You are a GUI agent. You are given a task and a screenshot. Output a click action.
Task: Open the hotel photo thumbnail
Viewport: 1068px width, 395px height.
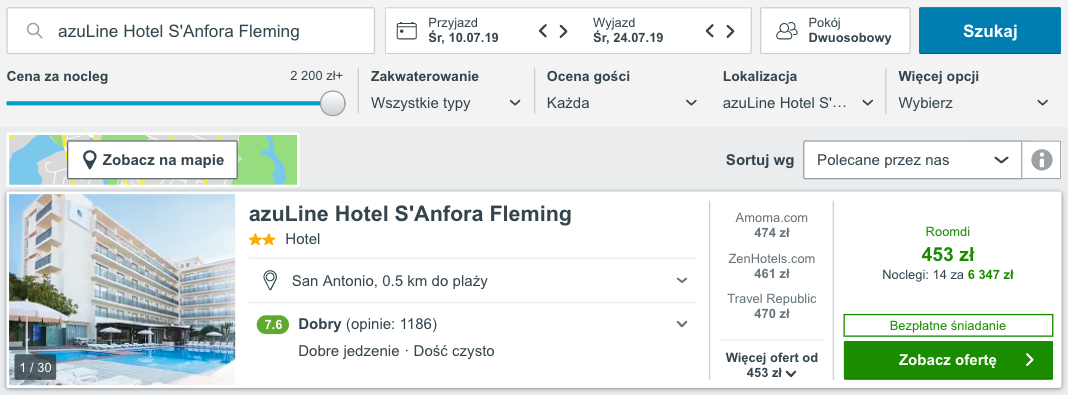tap(122, 289)
